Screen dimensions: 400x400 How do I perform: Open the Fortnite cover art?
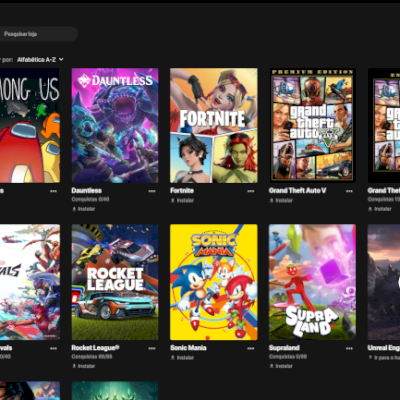pos(214,125)
